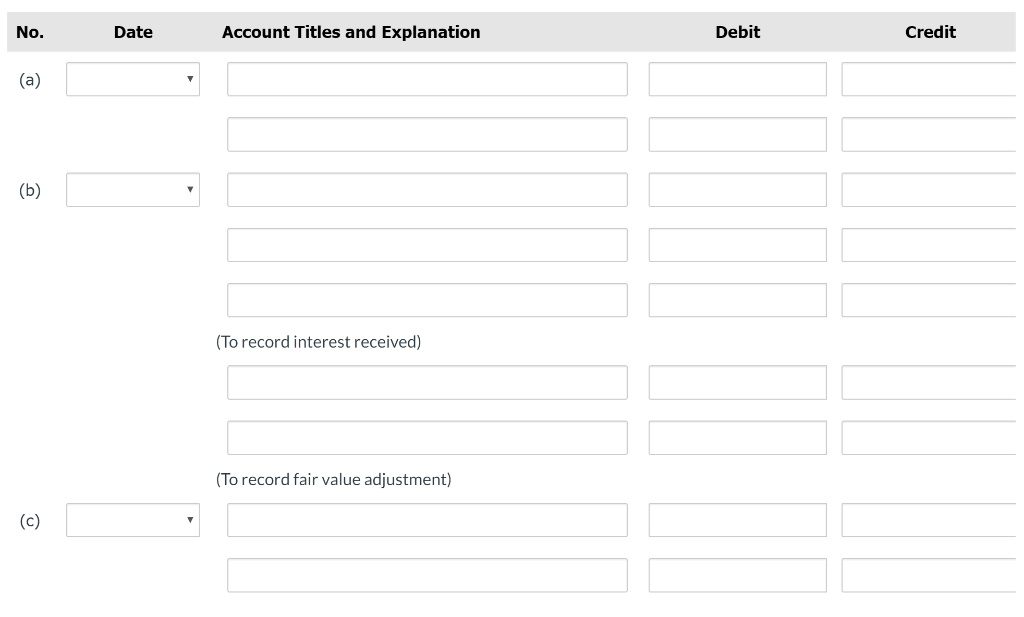Viewport: 1024px width, 617px height.
Task: Click first account title field of entry (a)
Action: point(427,80)
